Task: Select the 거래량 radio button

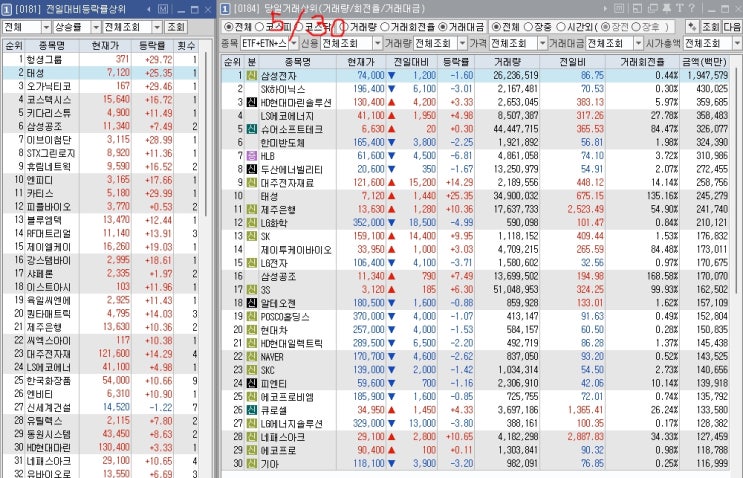Action: click(344, 27)
